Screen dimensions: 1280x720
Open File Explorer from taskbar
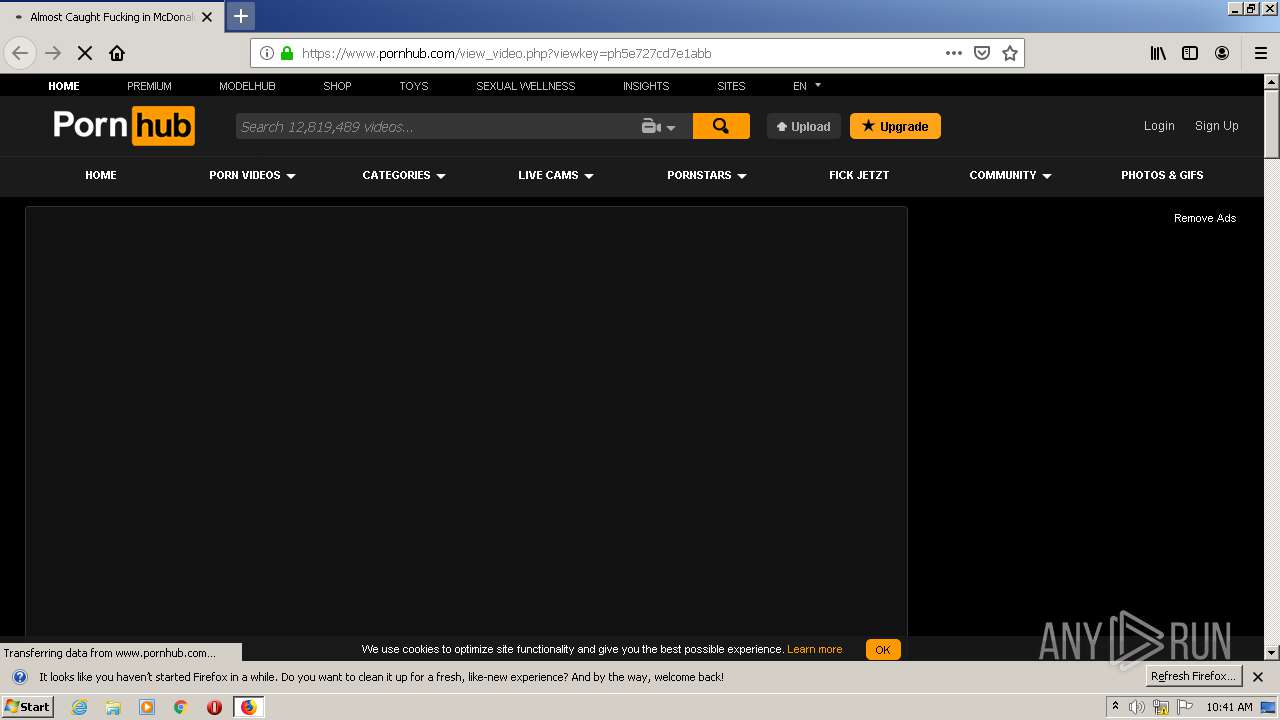tap(113, 707)
